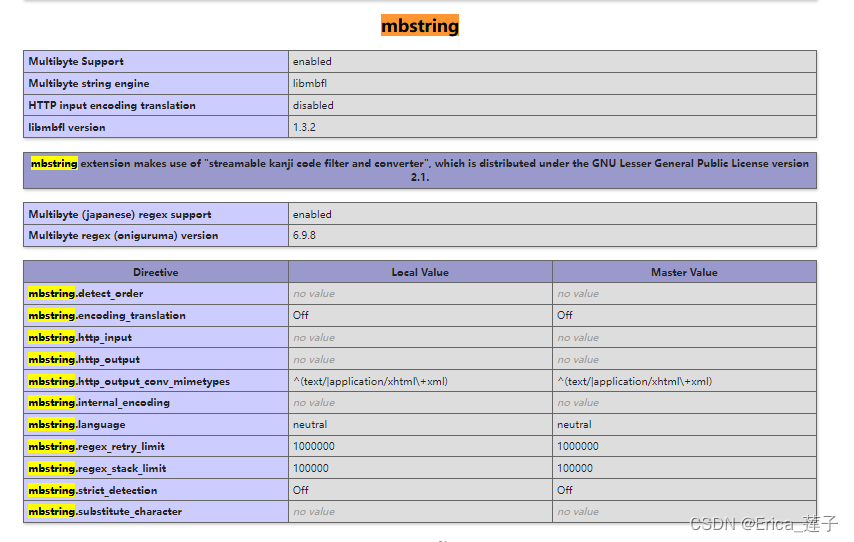
Task: Select the mbstring.strict_detection directive
Action: pyautogui.click(x=93, y=490)
